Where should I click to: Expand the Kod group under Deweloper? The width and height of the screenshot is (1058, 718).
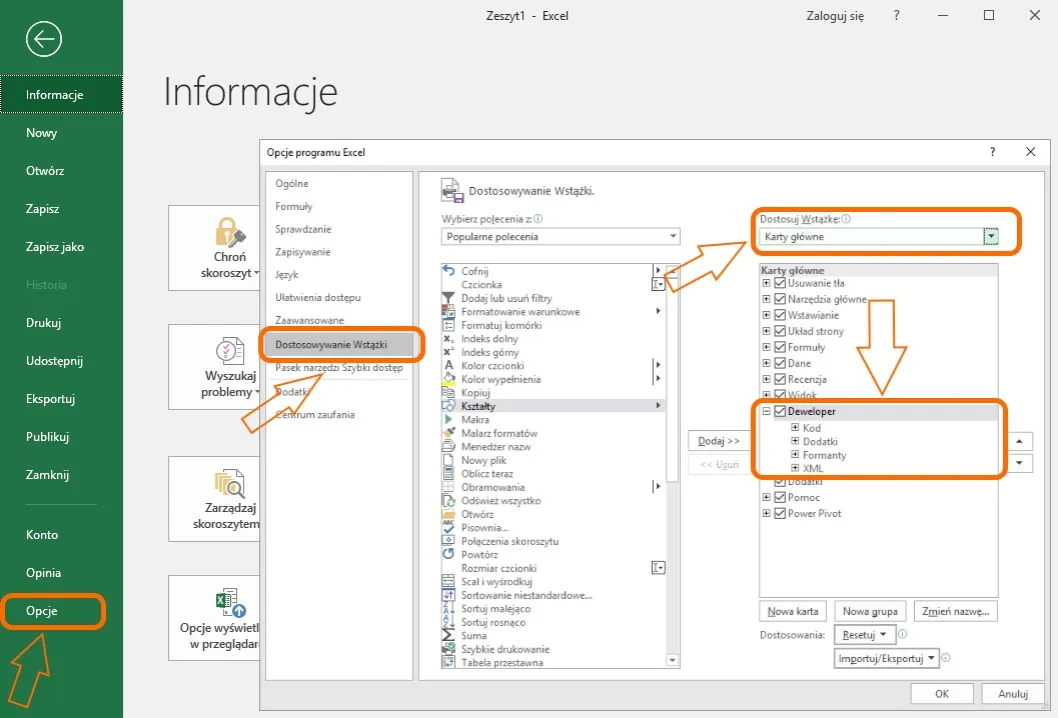[x=795, y=428]
